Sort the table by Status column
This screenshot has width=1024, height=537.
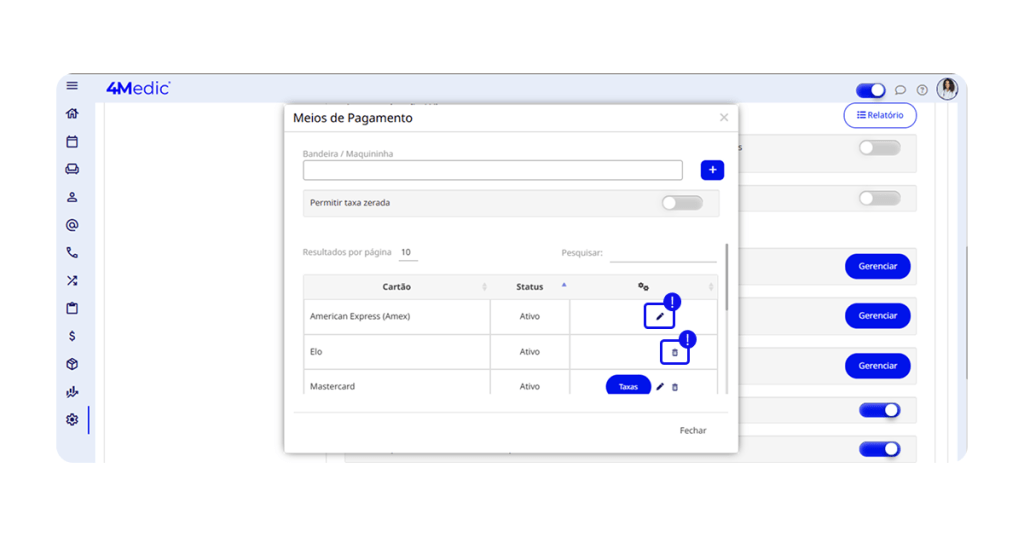click(x=530, y=287)
